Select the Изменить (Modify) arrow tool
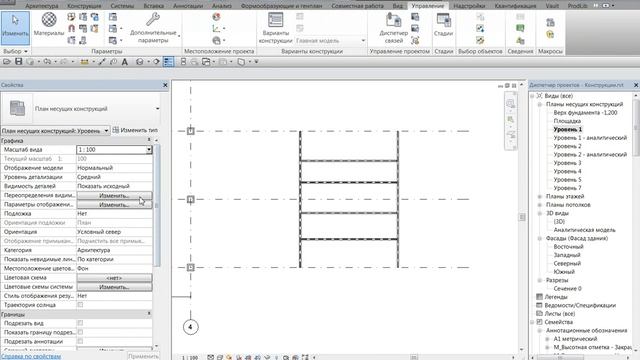Viewport: 640px width, 360px height. pos(15,28)
